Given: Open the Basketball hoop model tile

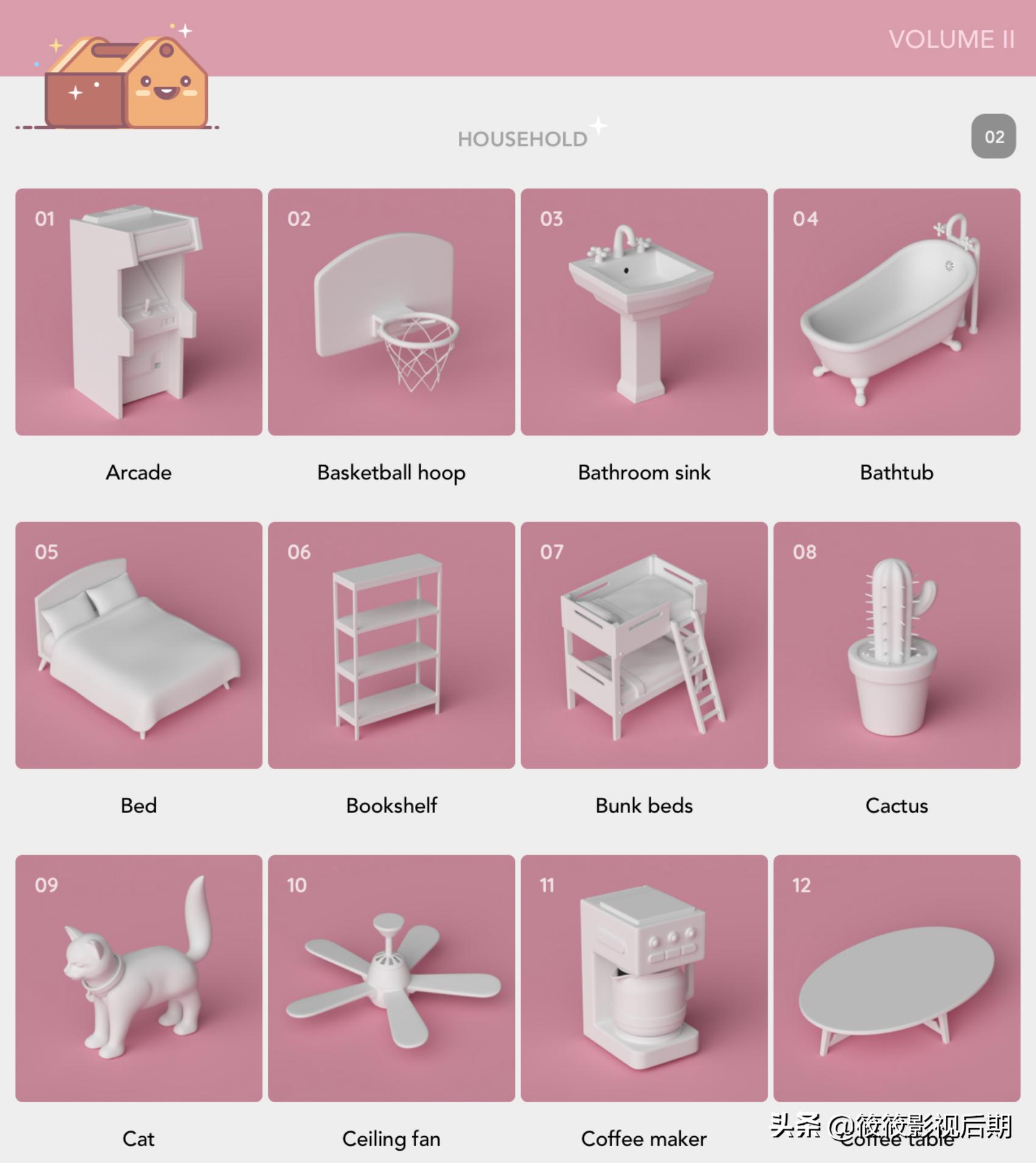Looking at the screenshot, I should coord(391,312).
